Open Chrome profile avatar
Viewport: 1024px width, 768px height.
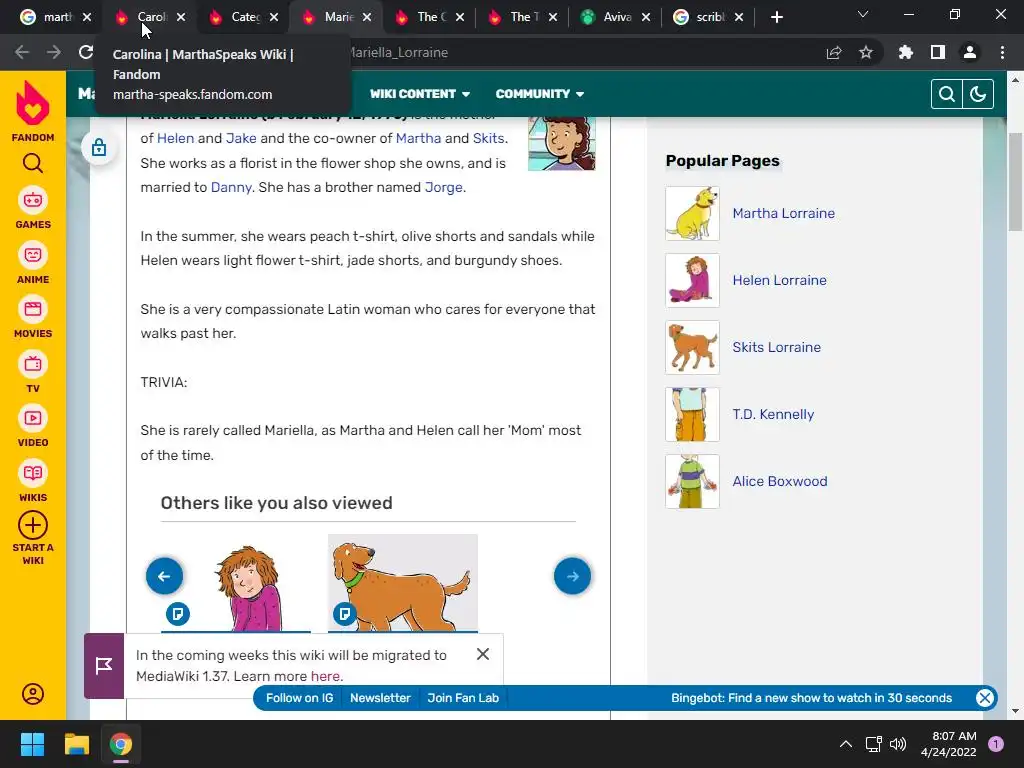point(970,52)
